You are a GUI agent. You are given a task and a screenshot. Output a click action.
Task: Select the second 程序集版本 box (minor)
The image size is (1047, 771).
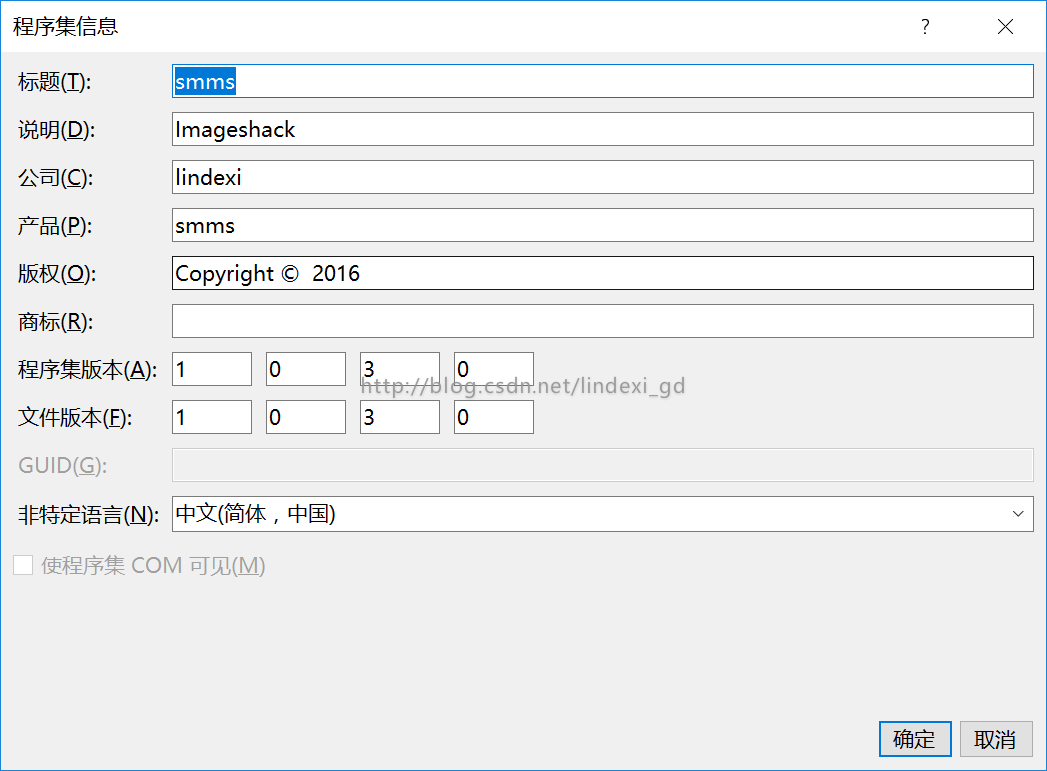coord(306,369)
